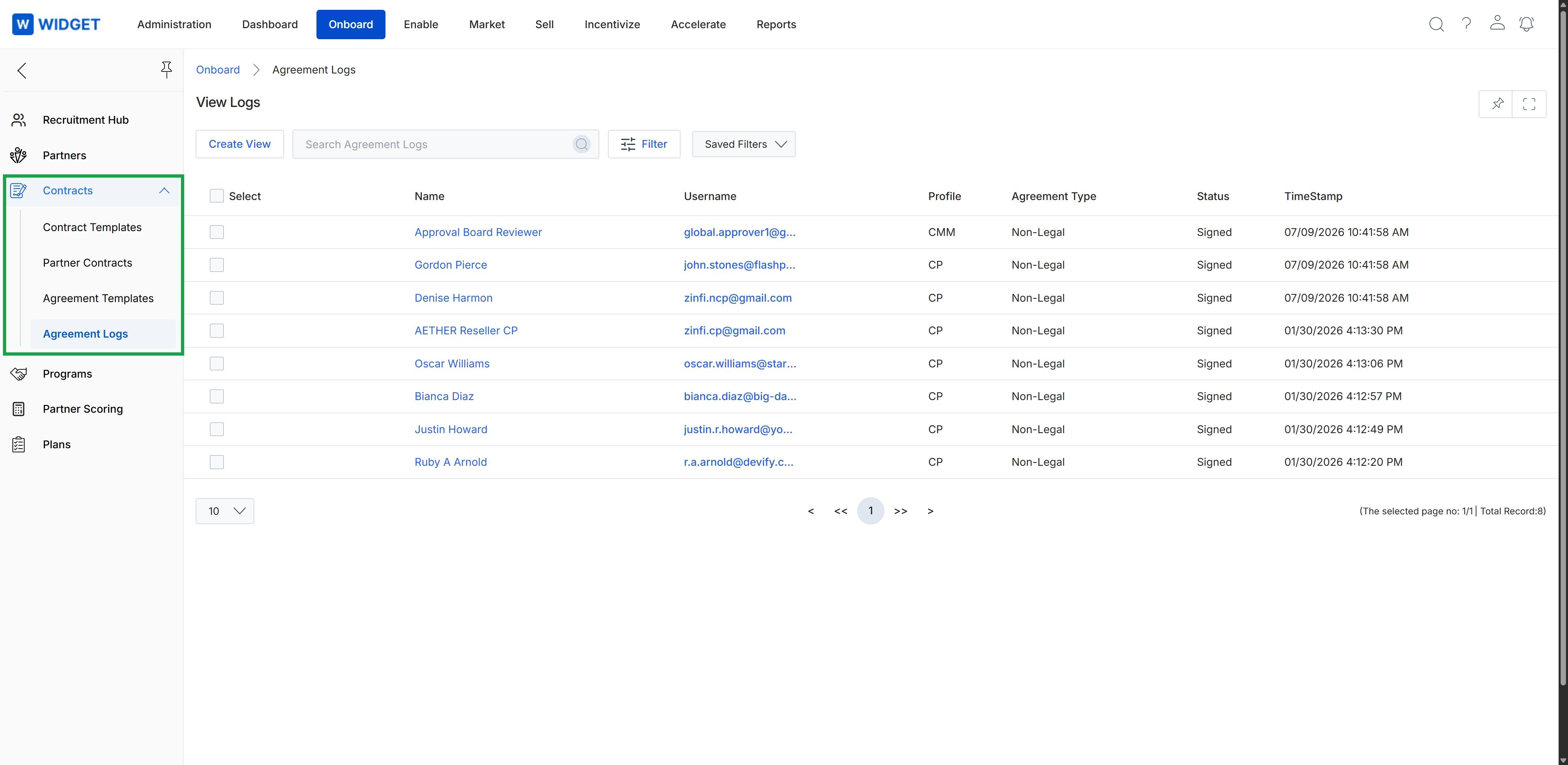The height and width of the screenshot is (765, 1568).
Task: Check the Denise Harmon row checkbox
Action: point(217,298)
